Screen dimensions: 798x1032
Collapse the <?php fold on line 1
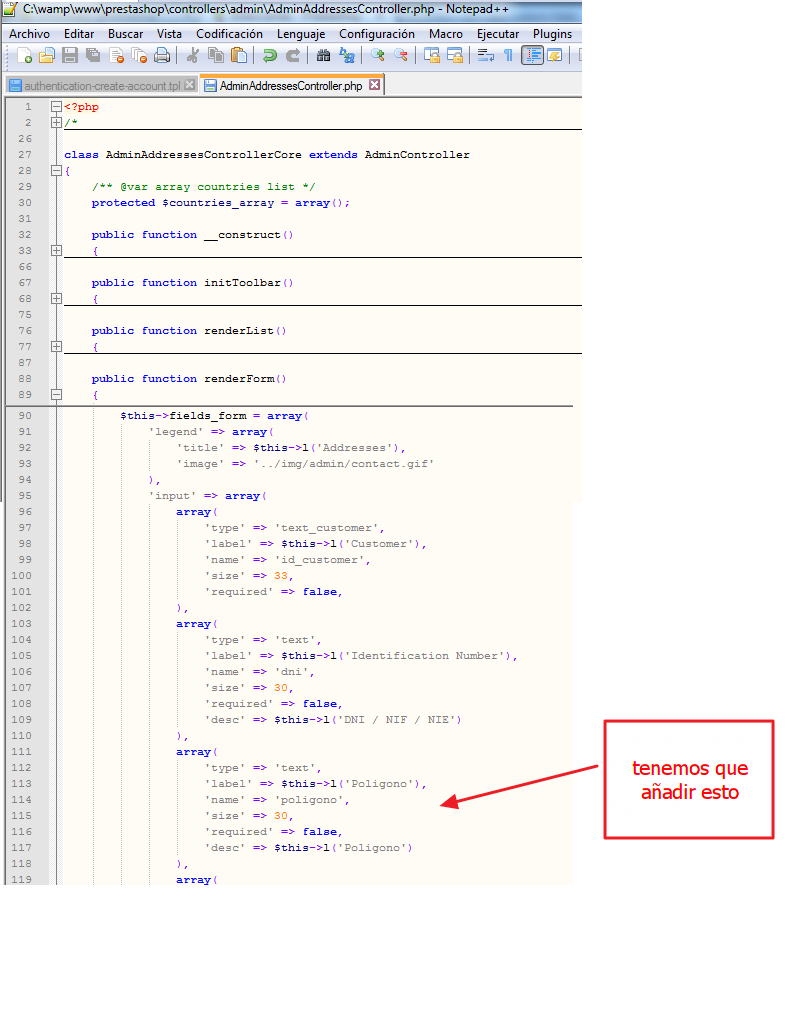(x=57, y=107)
